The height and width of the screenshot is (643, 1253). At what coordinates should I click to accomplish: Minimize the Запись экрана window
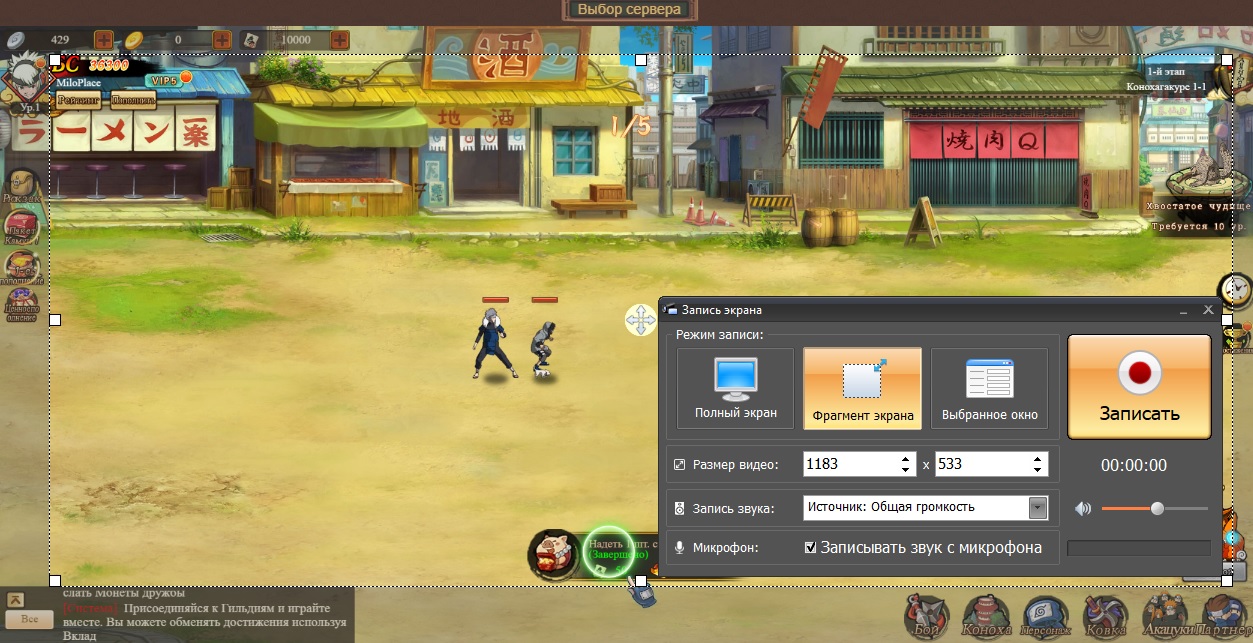coord(1181,311)
